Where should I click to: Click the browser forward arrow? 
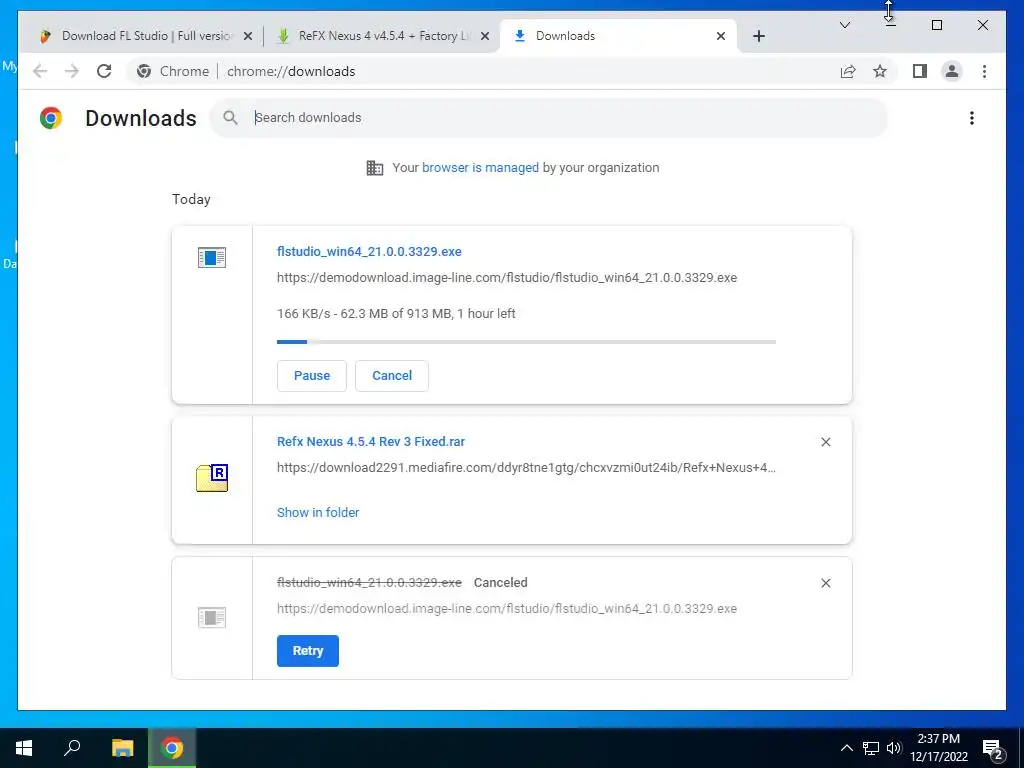pyautogui.click(x=72, y=71)
